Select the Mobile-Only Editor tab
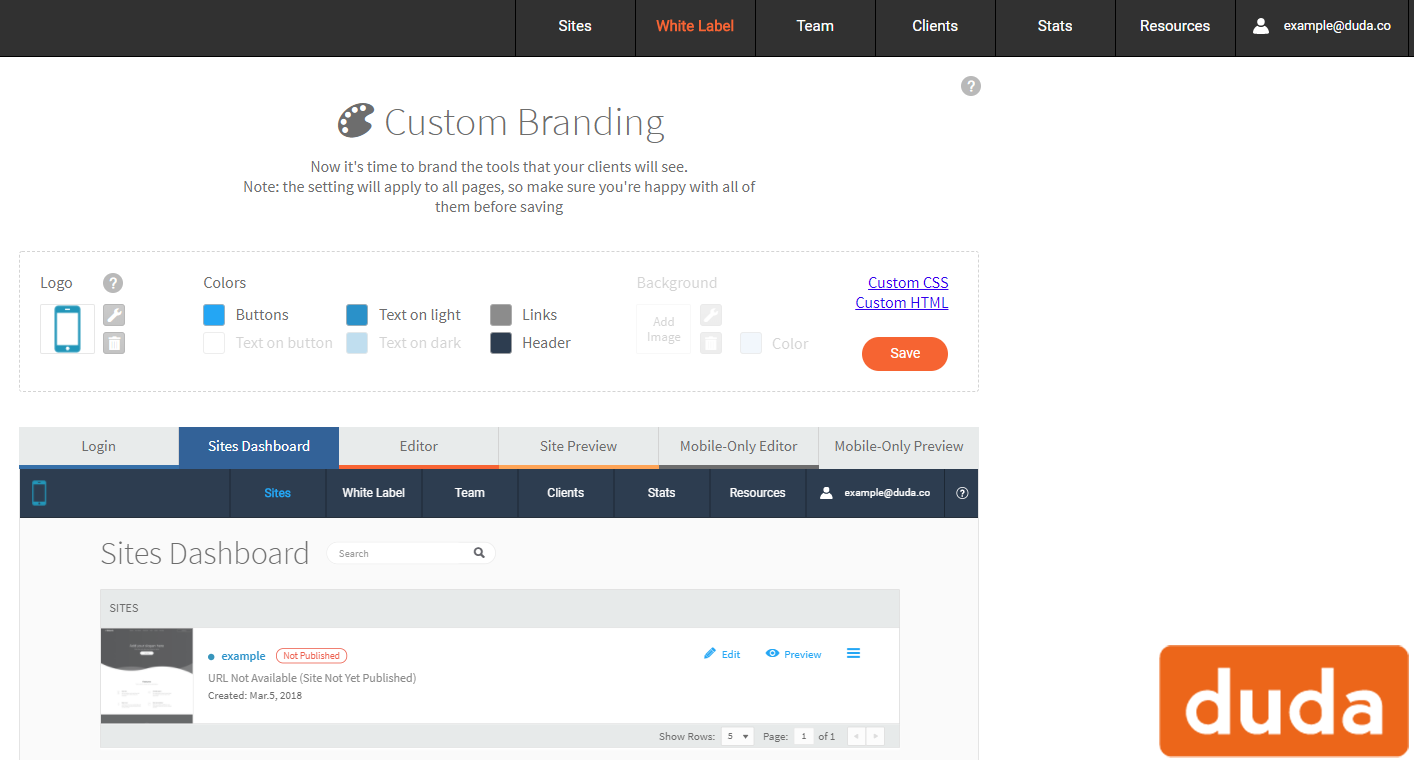The width and height of the screenshot is (1414, 760). 738,447
